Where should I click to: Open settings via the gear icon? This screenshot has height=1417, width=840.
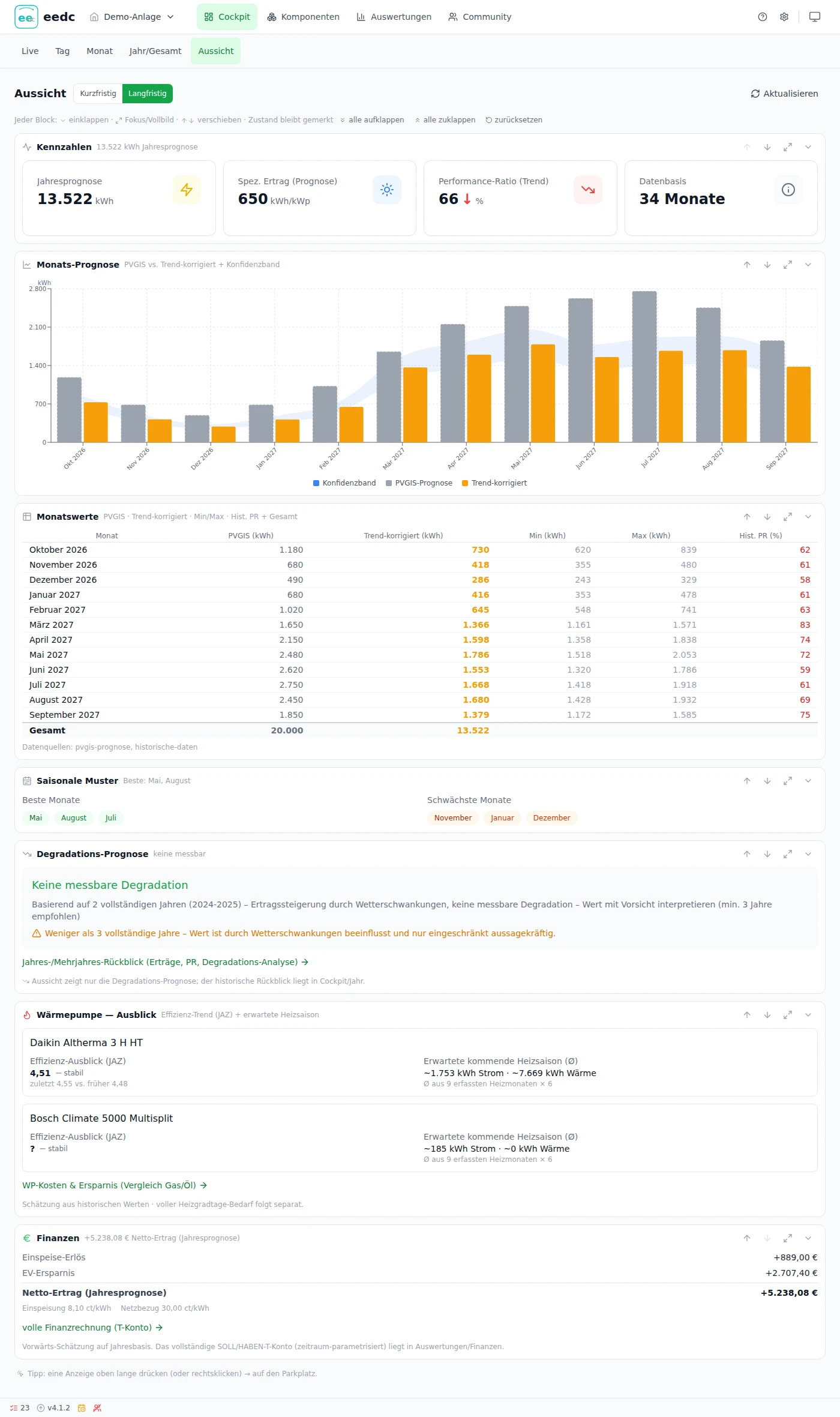[784, 17]
